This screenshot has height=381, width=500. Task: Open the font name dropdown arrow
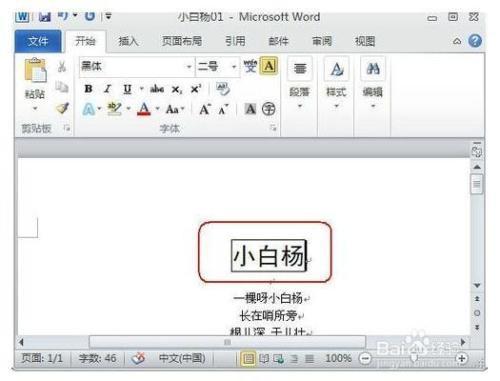tap(189, 67)
